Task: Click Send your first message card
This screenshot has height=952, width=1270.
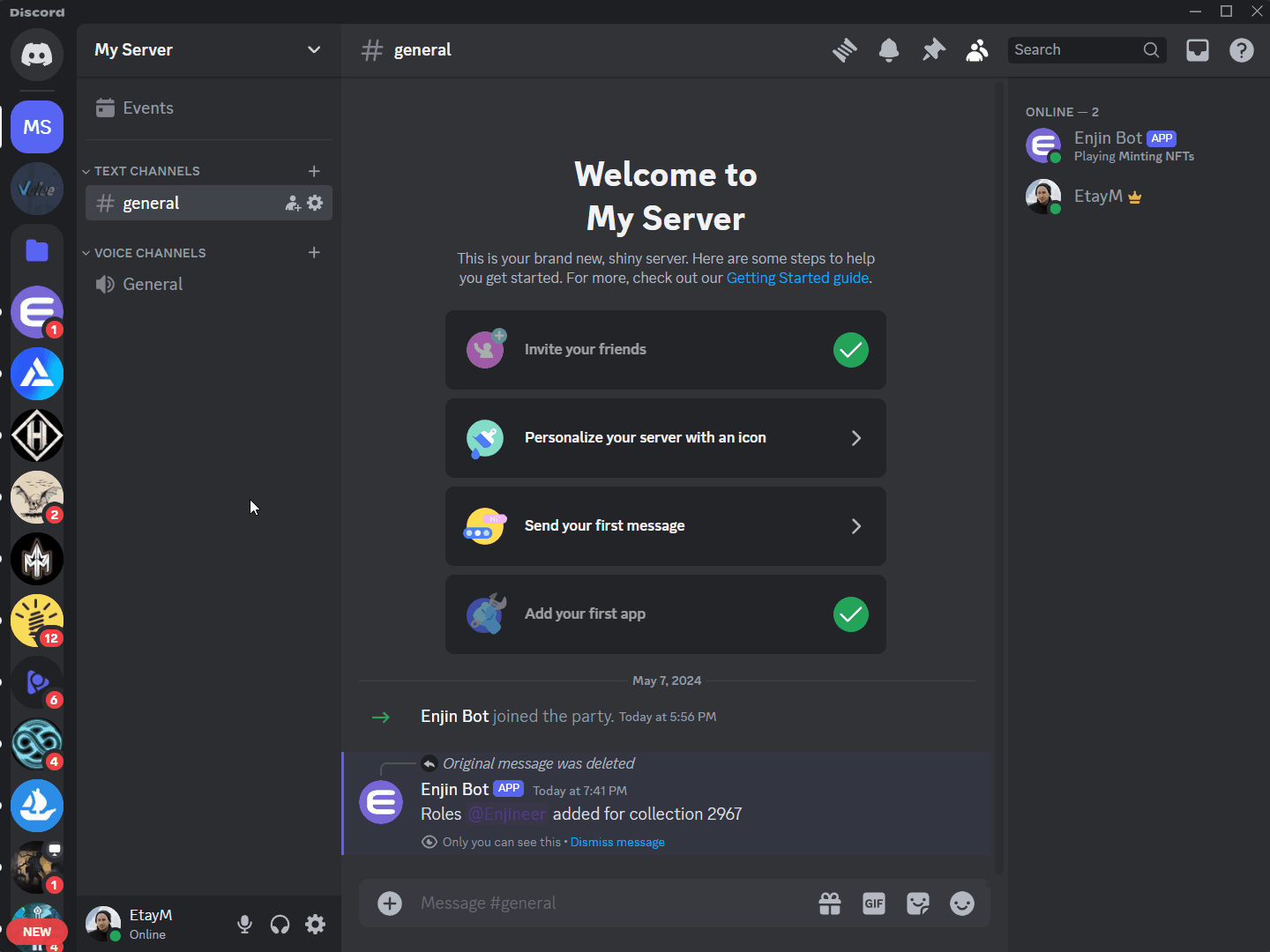Action: [x=666, y=526]
